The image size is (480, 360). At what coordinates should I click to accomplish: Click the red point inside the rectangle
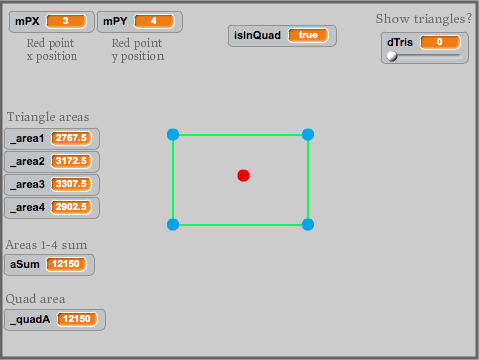(243, 175)
